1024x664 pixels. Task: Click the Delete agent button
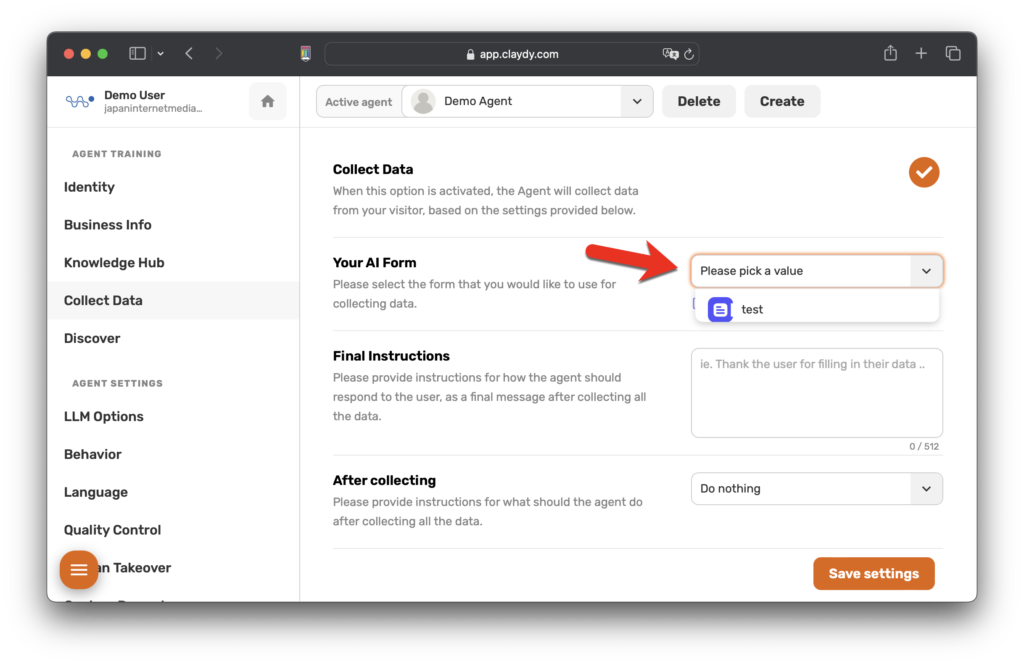[x=698, y=101]
